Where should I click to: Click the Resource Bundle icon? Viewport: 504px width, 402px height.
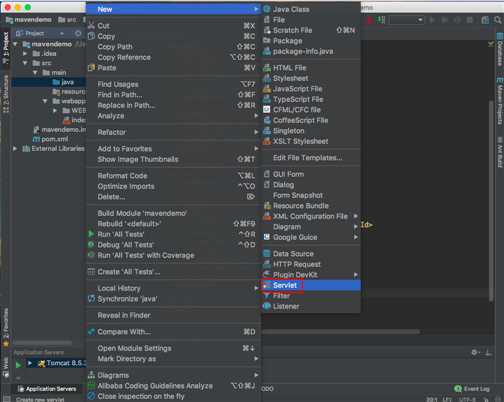[x=267, y=206]
